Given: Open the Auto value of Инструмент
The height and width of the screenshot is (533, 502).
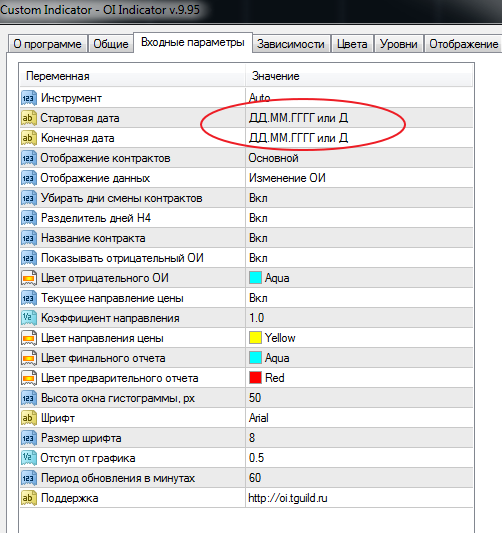Looking at the screenshot, I should (x=359, y=98).
